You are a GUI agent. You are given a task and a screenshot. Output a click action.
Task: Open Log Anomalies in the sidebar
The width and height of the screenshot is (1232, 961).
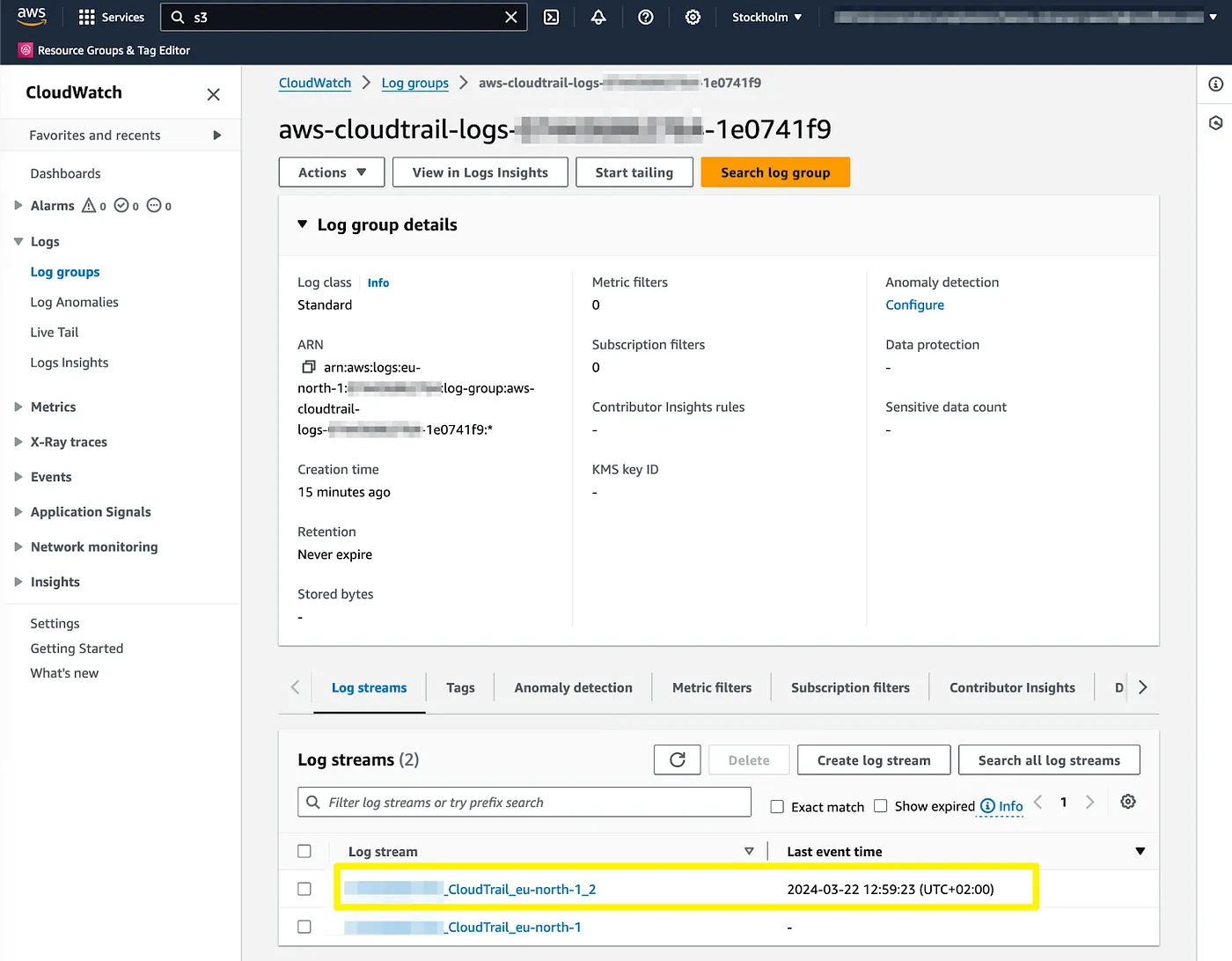click(x=74, y=302)
